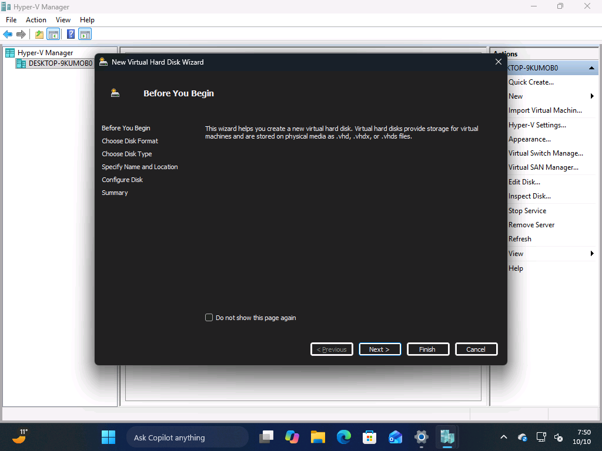This screenshot has height=451, width=602.
Task: Click Refresh in Actions pane
Action: click(x=520, y=239)
